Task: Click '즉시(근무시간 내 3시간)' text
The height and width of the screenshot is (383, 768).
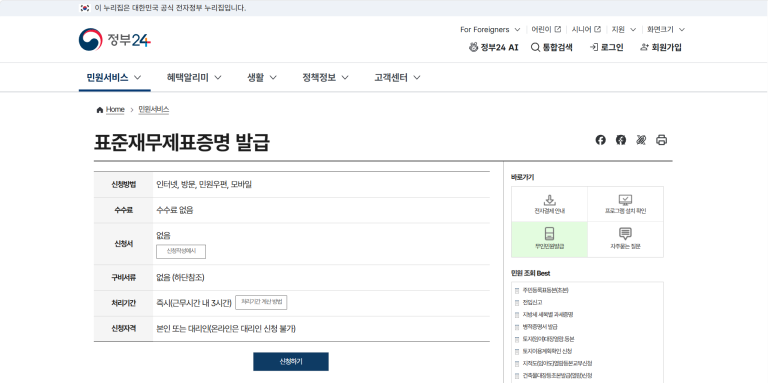Action: pos(193,303)
